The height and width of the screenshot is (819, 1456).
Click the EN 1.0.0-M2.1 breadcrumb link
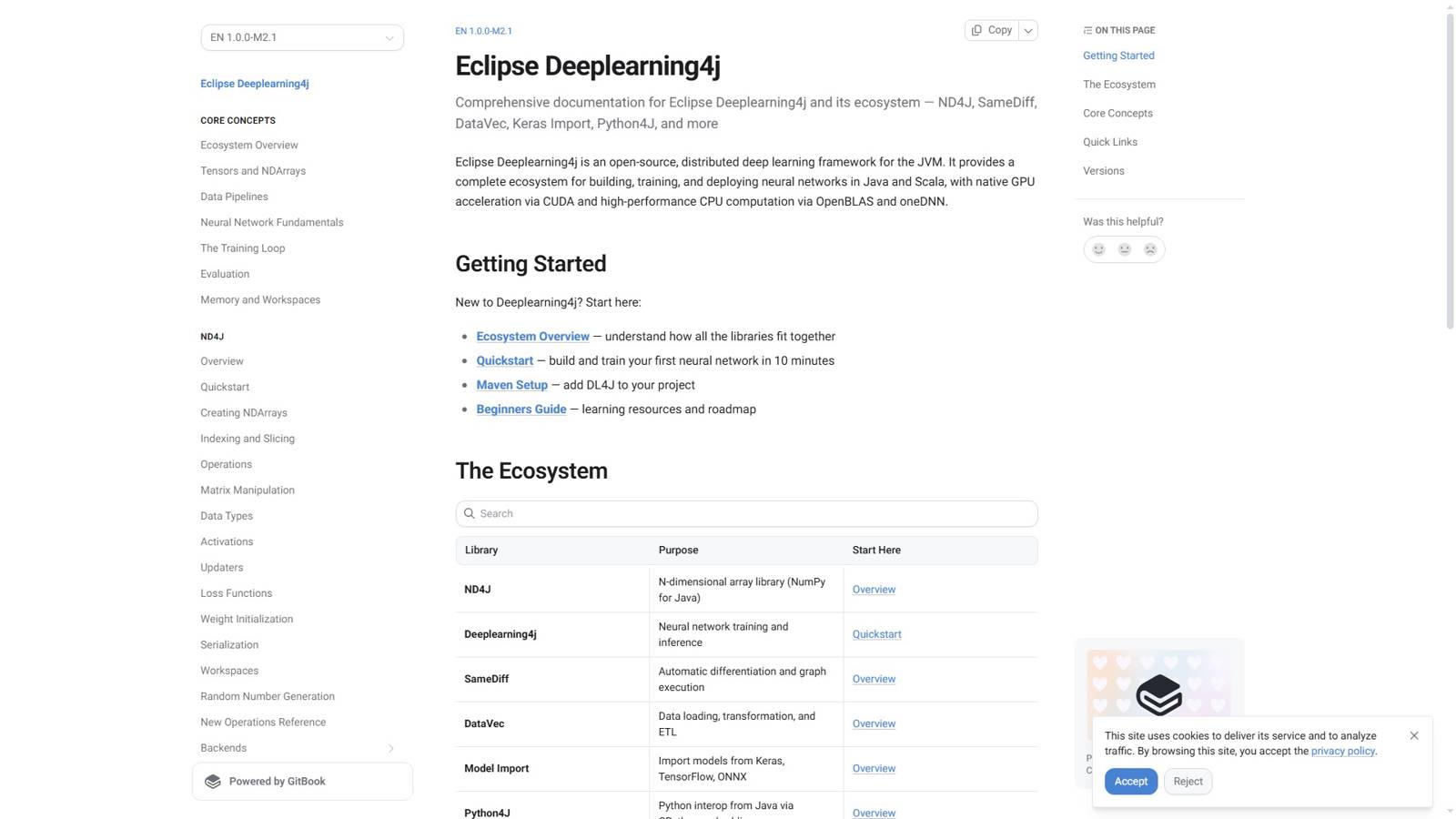(x=483, y=31)
